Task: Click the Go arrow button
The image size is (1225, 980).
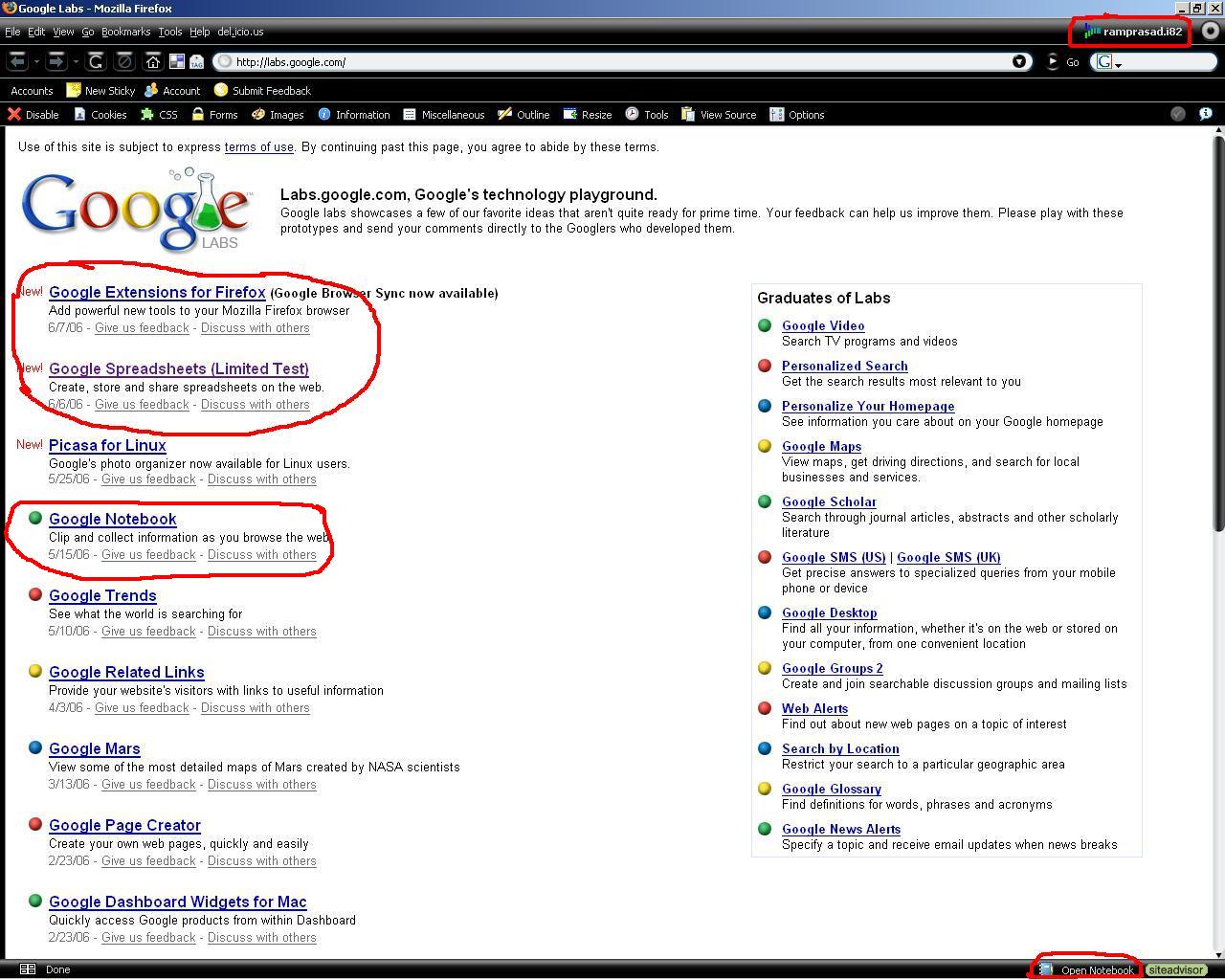Action: [x=1052, y=61]
